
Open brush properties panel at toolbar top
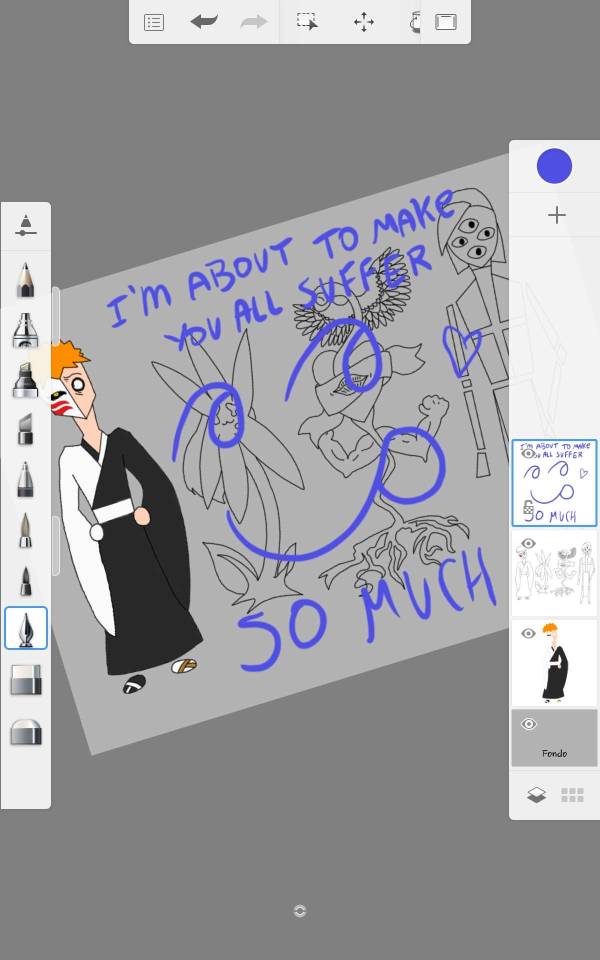pos(26,226)
